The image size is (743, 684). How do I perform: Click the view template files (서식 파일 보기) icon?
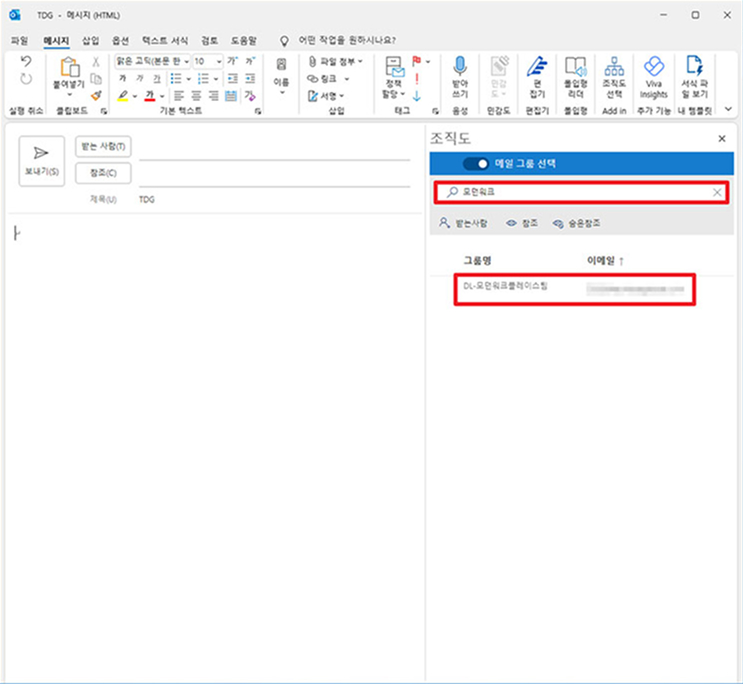pyautogui.click(x=695, y=65)
